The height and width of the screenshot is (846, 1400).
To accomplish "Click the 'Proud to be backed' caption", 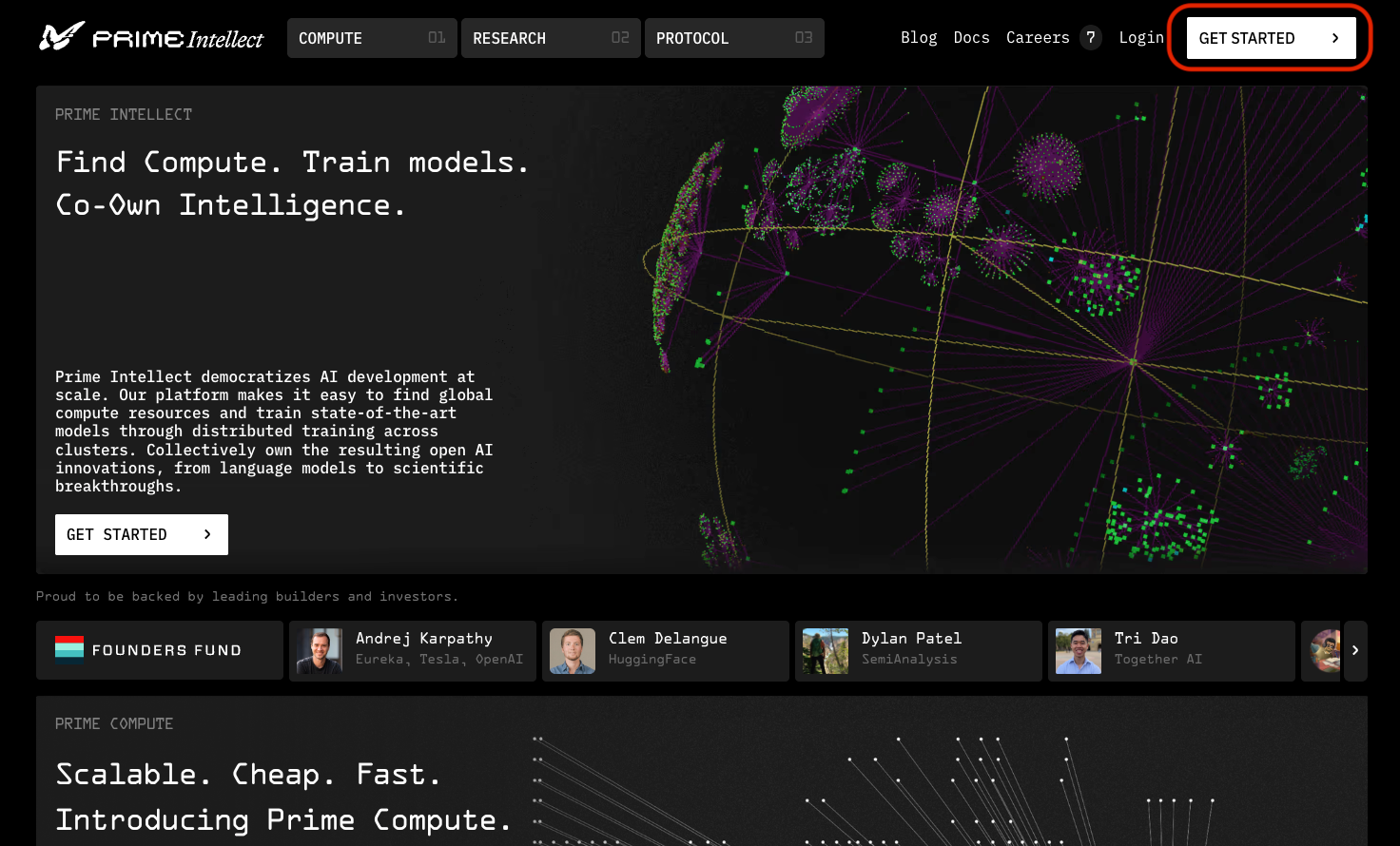I will click(x=247, y=597).
